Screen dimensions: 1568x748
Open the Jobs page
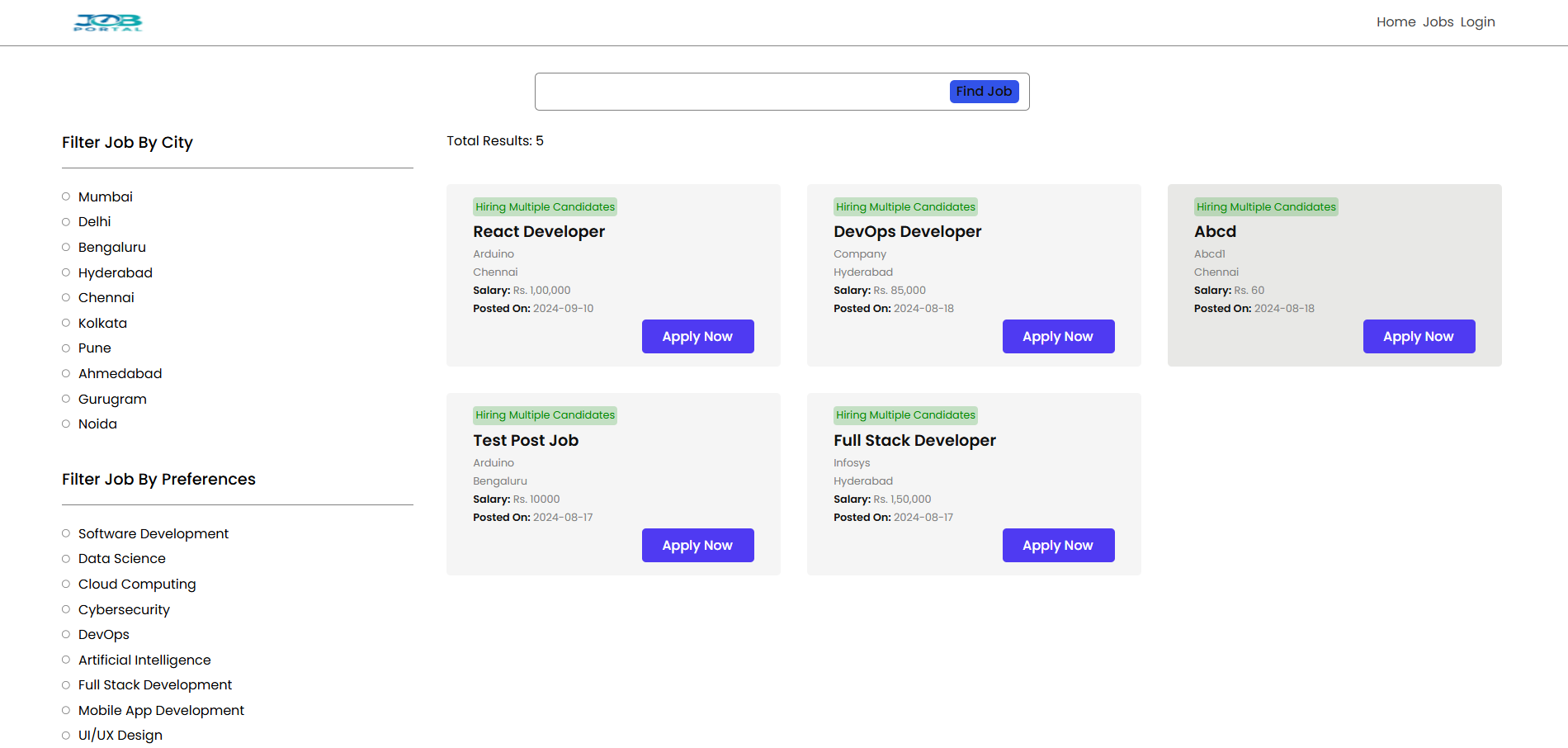pyautogui.click(x=1438, y=21)
